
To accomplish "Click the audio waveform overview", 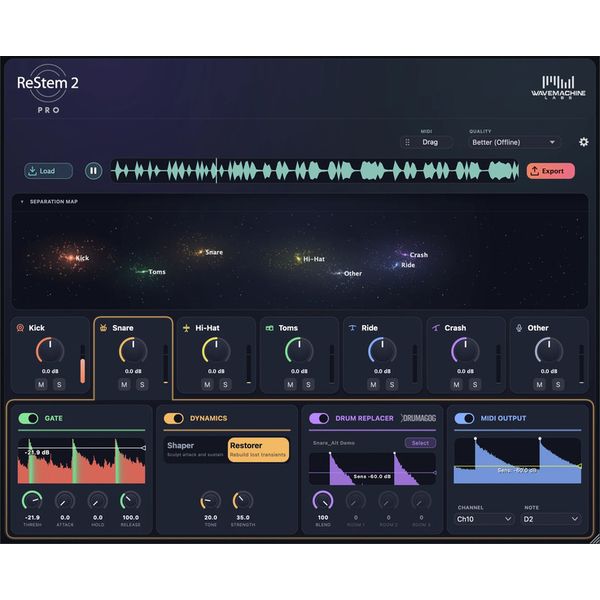I will coord(315,171).
